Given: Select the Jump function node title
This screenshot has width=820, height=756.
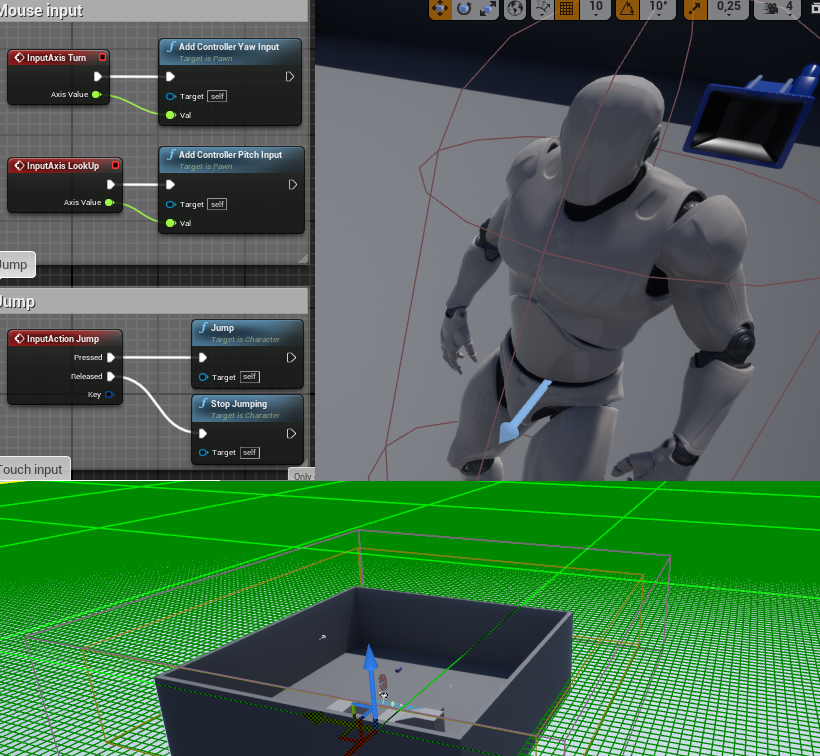Looking at the screenshot, I should tap(222, 328).
